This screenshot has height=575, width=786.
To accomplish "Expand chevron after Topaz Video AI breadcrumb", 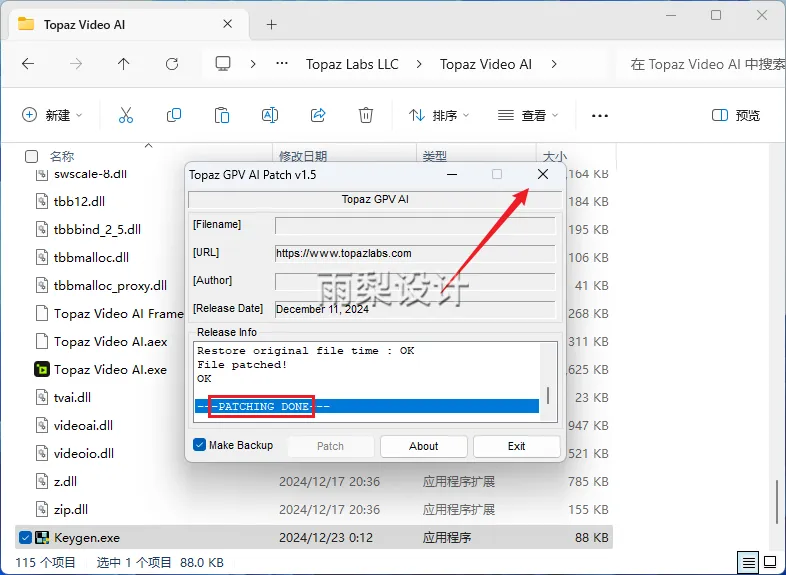I will (553, 64).
